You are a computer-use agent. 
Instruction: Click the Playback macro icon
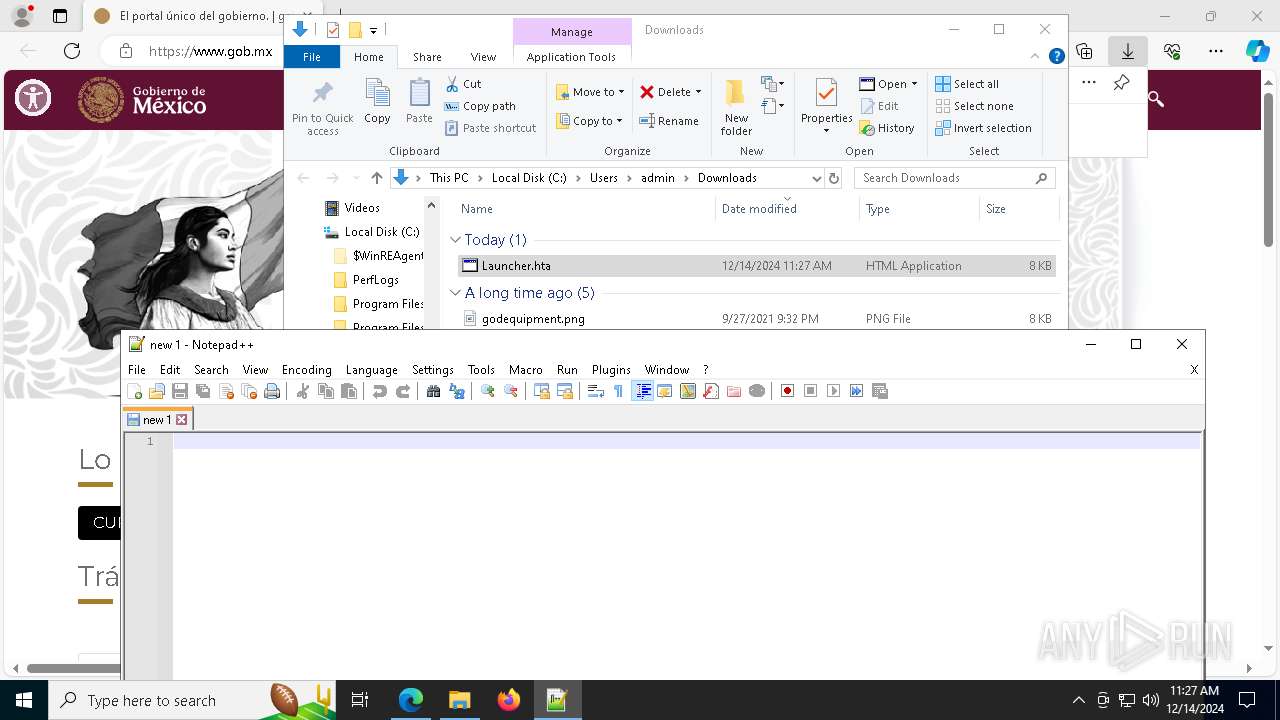point(834,391)
